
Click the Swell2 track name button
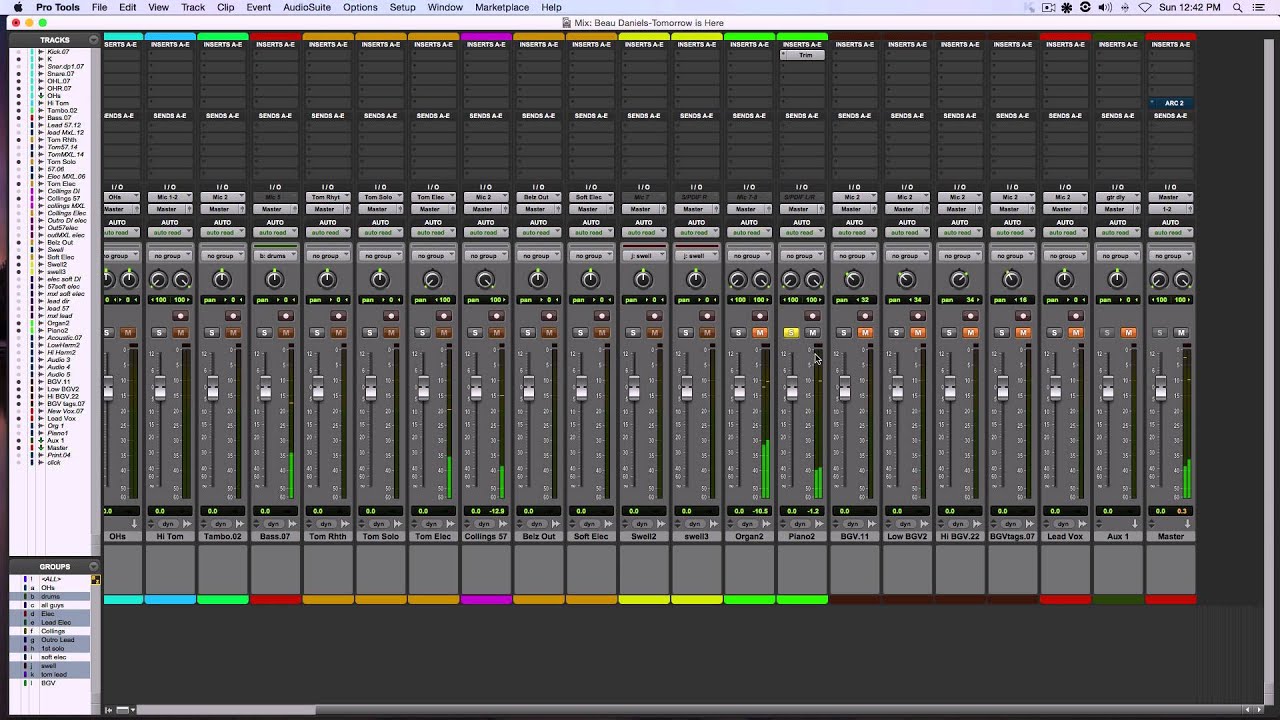643,537
